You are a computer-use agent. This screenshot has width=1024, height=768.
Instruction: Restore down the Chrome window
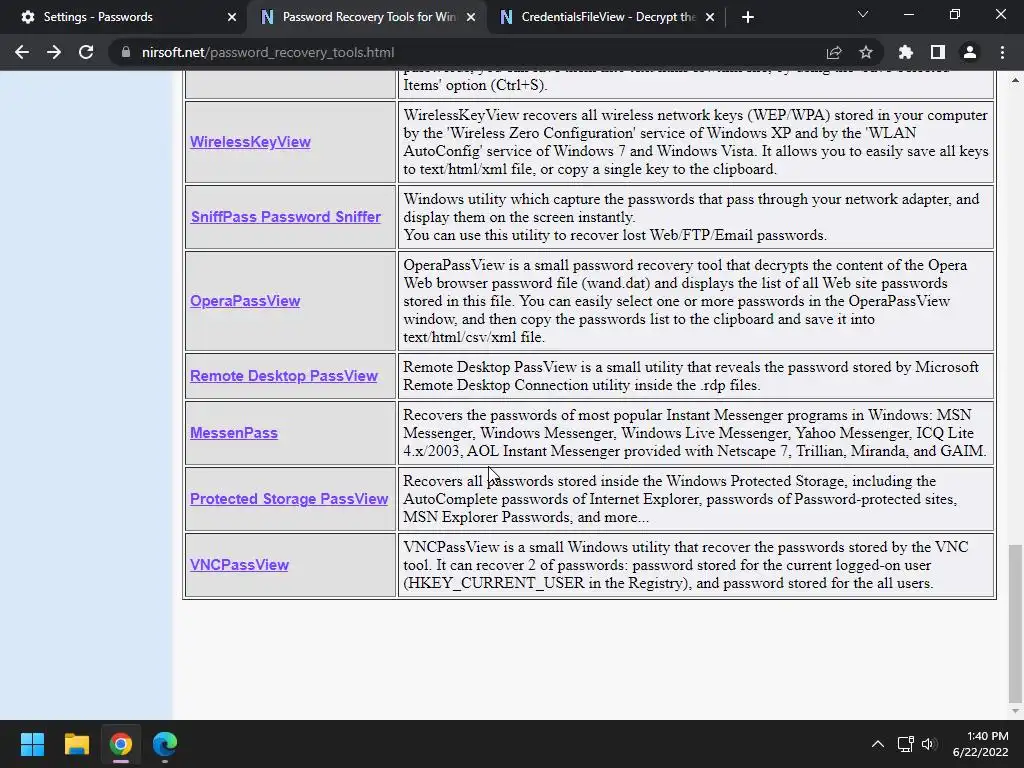[x=955, y=14]
